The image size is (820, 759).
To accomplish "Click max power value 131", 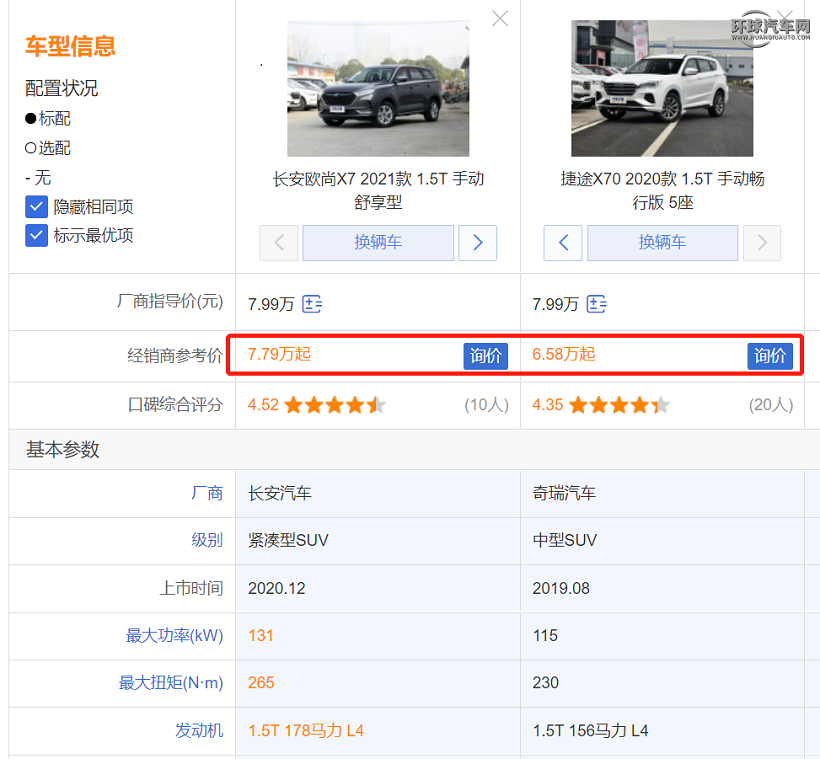I will pos(261,636).
